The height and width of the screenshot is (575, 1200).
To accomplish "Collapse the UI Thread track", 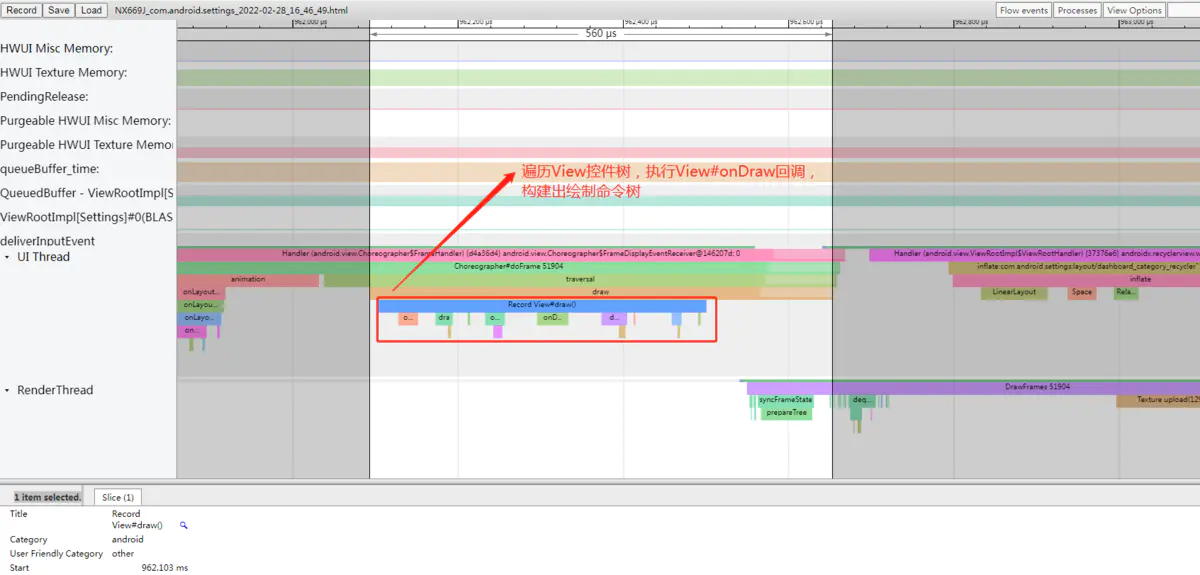I will click(8, 257).
